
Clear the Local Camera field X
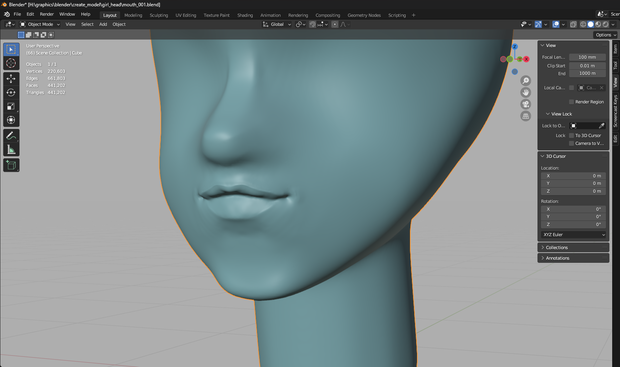pyautogui.click(x=601, y=88)
